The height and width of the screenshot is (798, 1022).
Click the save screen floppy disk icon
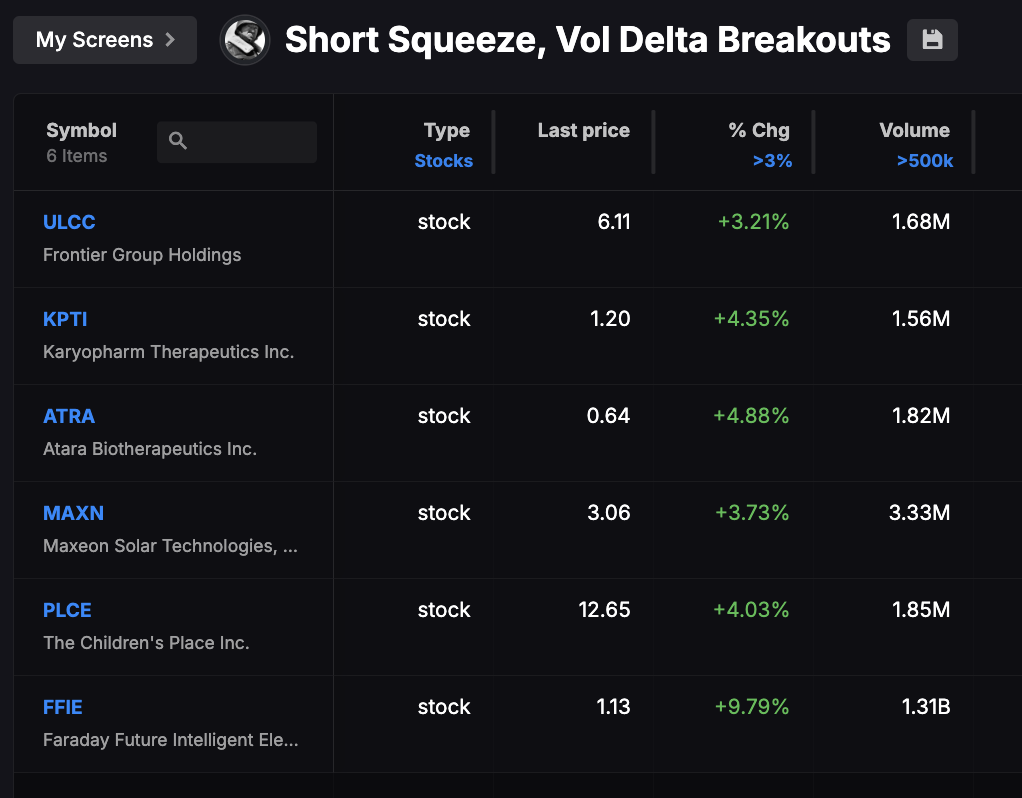click(x=932, y=40)
